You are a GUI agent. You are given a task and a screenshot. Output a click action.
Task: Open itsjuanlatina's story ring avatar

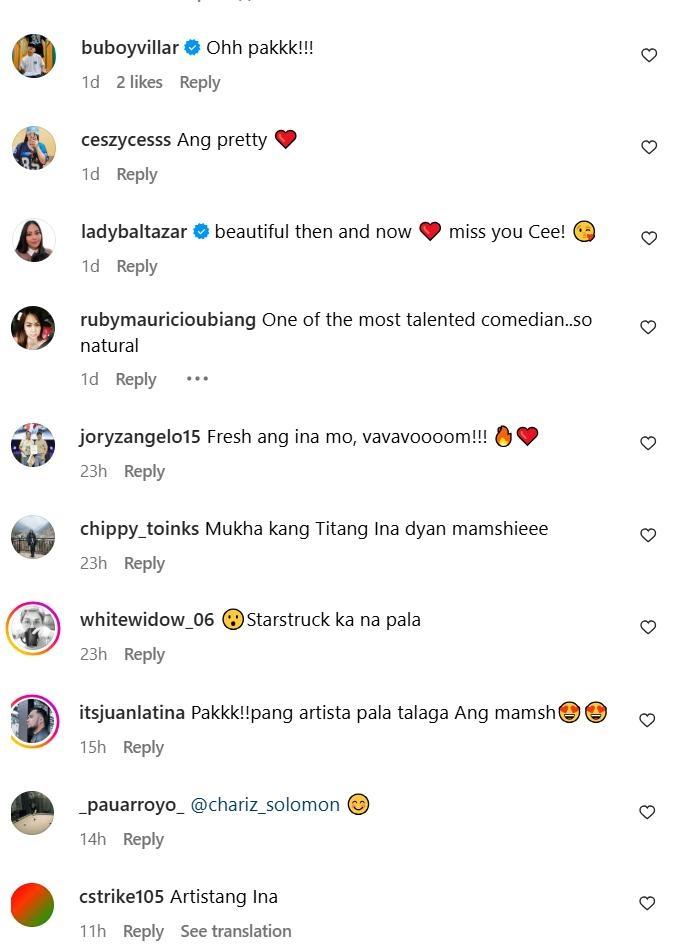[x=33, y=721]
